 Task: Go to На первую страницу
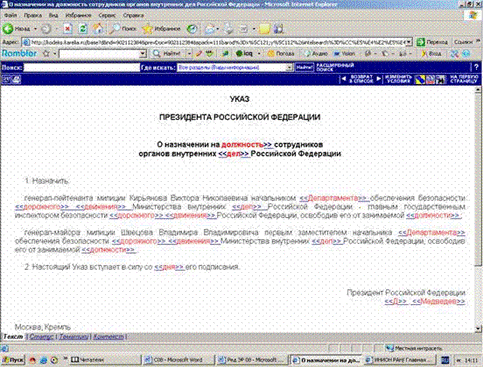coord(464,79)
